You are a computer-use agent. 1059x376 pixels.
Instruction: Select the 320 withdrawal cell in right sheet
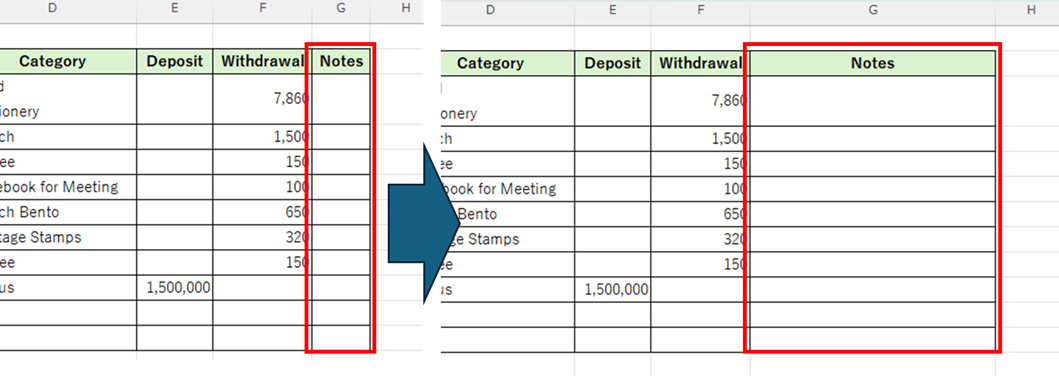click(x=701, y=239)
